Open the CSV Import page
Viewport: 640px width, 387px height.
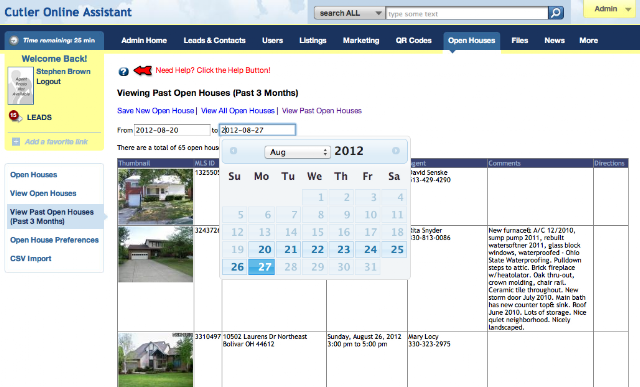pos(31,259)
